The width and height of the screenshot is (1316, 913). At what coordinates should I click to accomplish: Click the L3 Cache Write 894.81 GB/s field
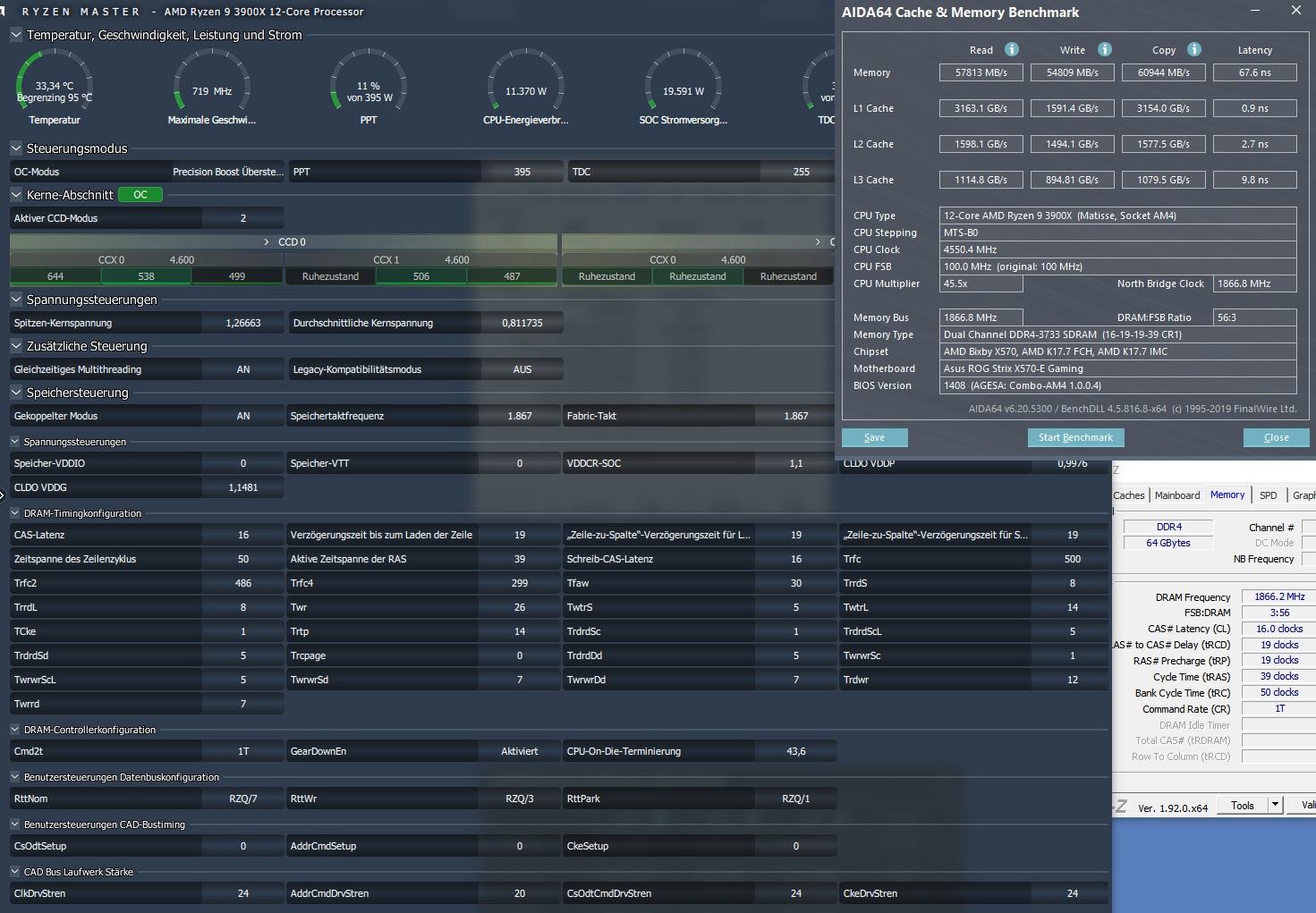[x=1073, y=180]
